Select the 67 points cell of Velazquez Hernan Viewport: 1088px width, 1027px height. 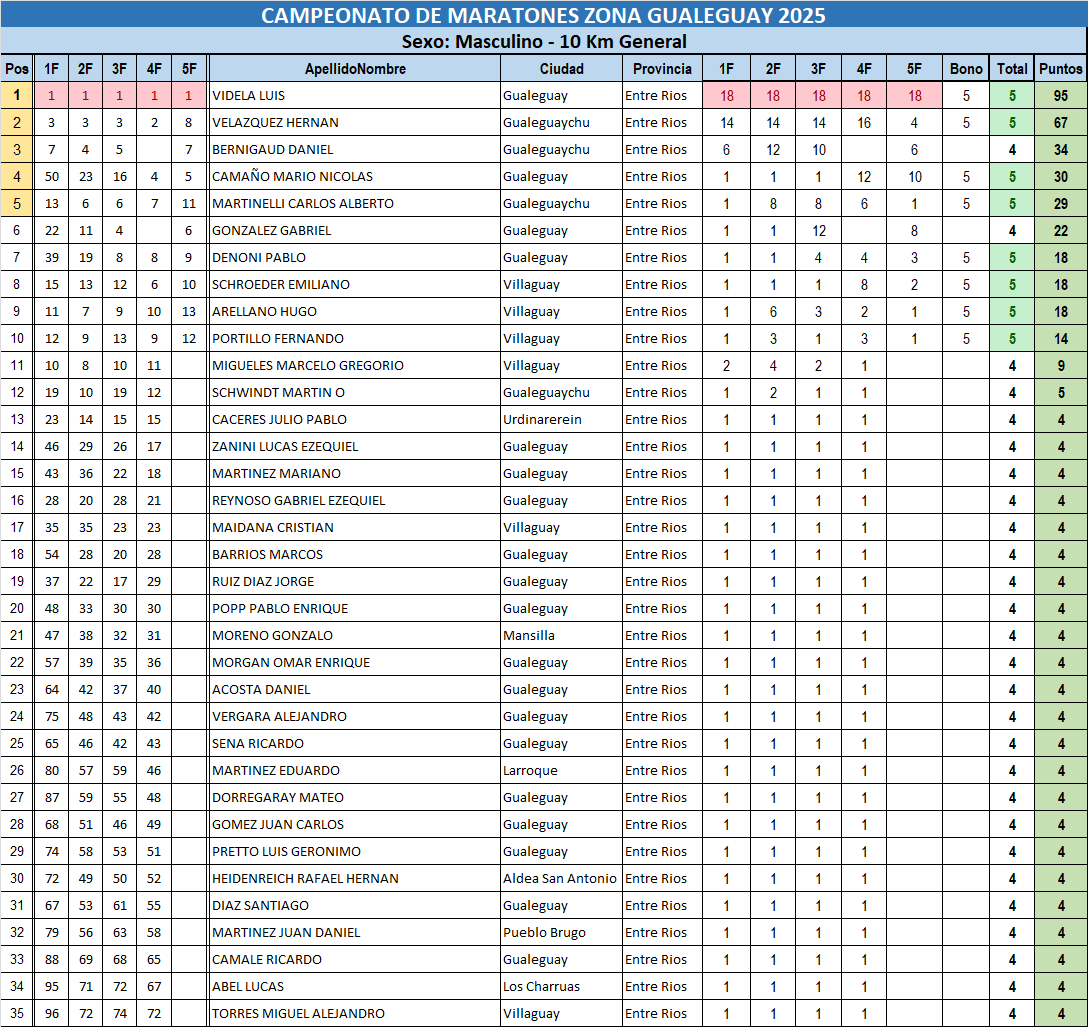(x=1060, y=123)
